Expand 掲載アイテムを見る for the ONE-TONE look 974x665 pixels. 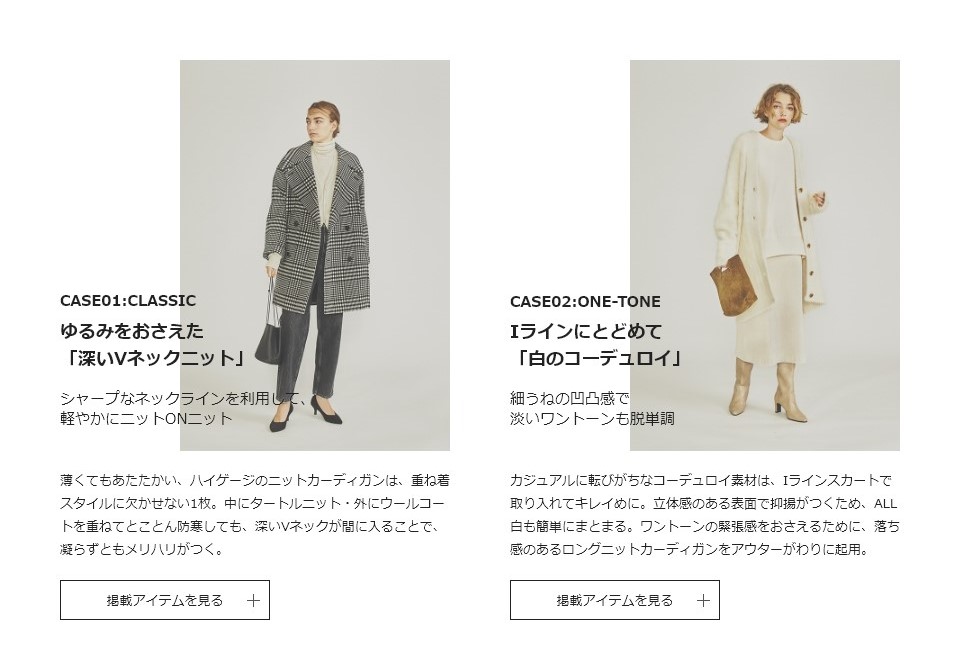(615, 600)
